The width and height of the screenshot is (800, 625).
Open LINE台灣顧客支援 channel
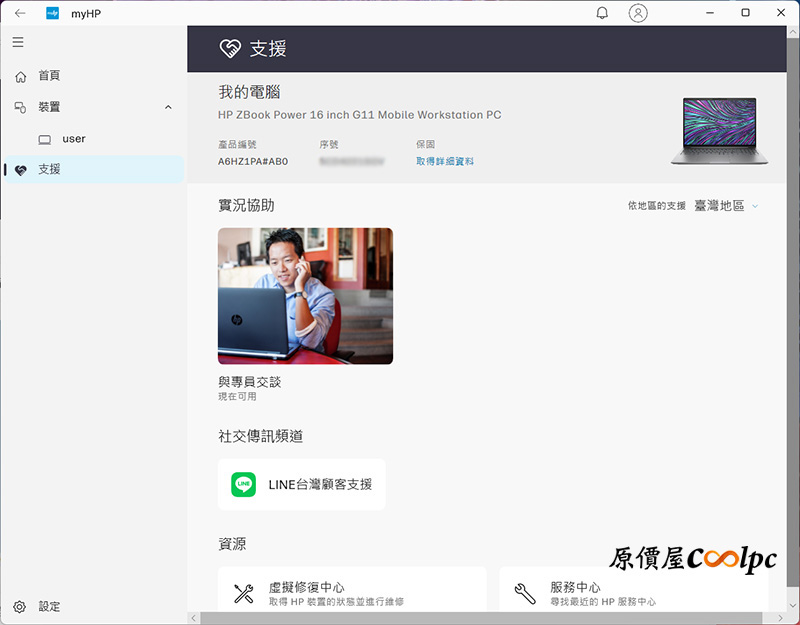(x=302, y=484)
